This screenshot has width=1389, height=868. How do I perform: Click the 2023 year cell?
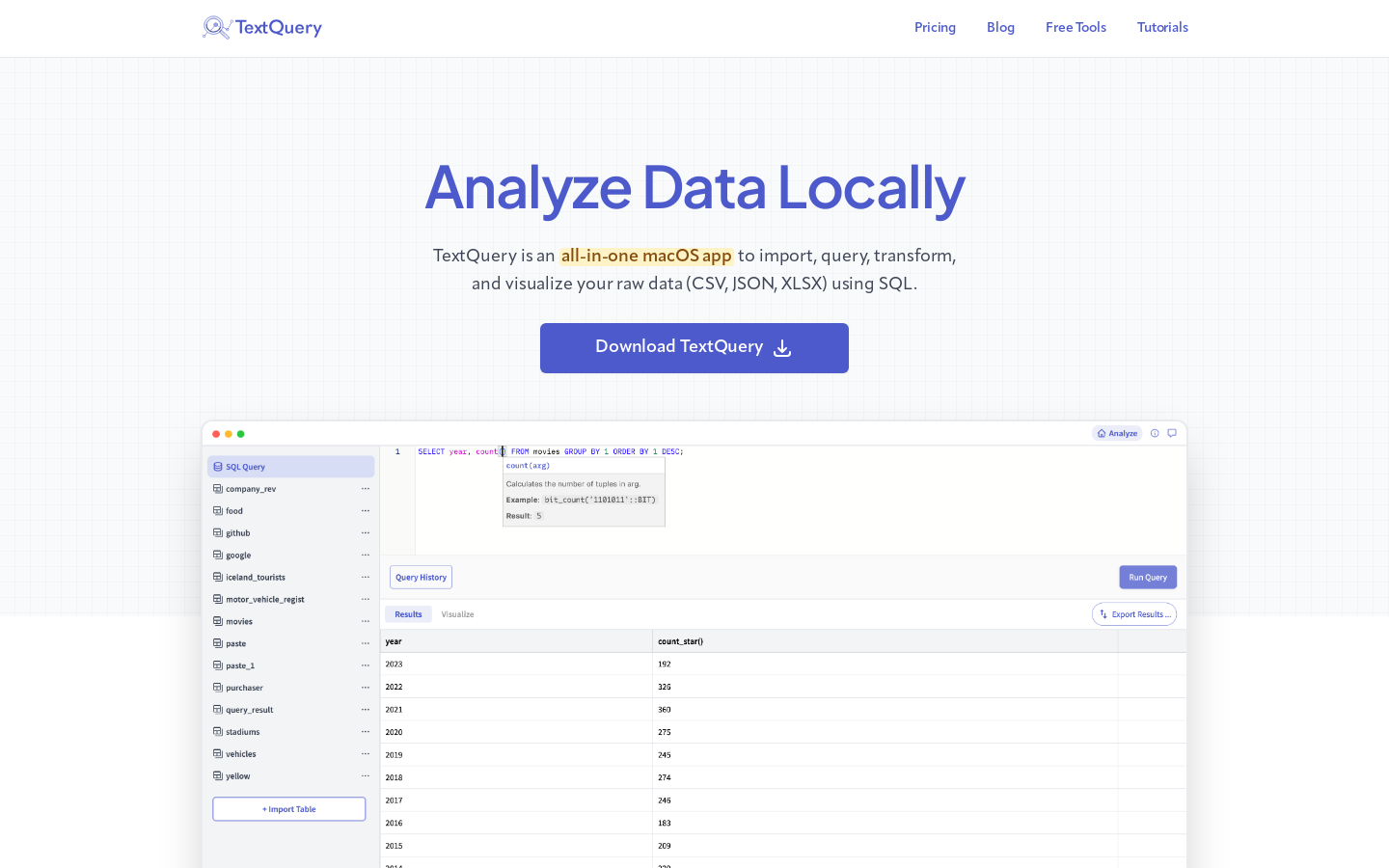[516, 665]
